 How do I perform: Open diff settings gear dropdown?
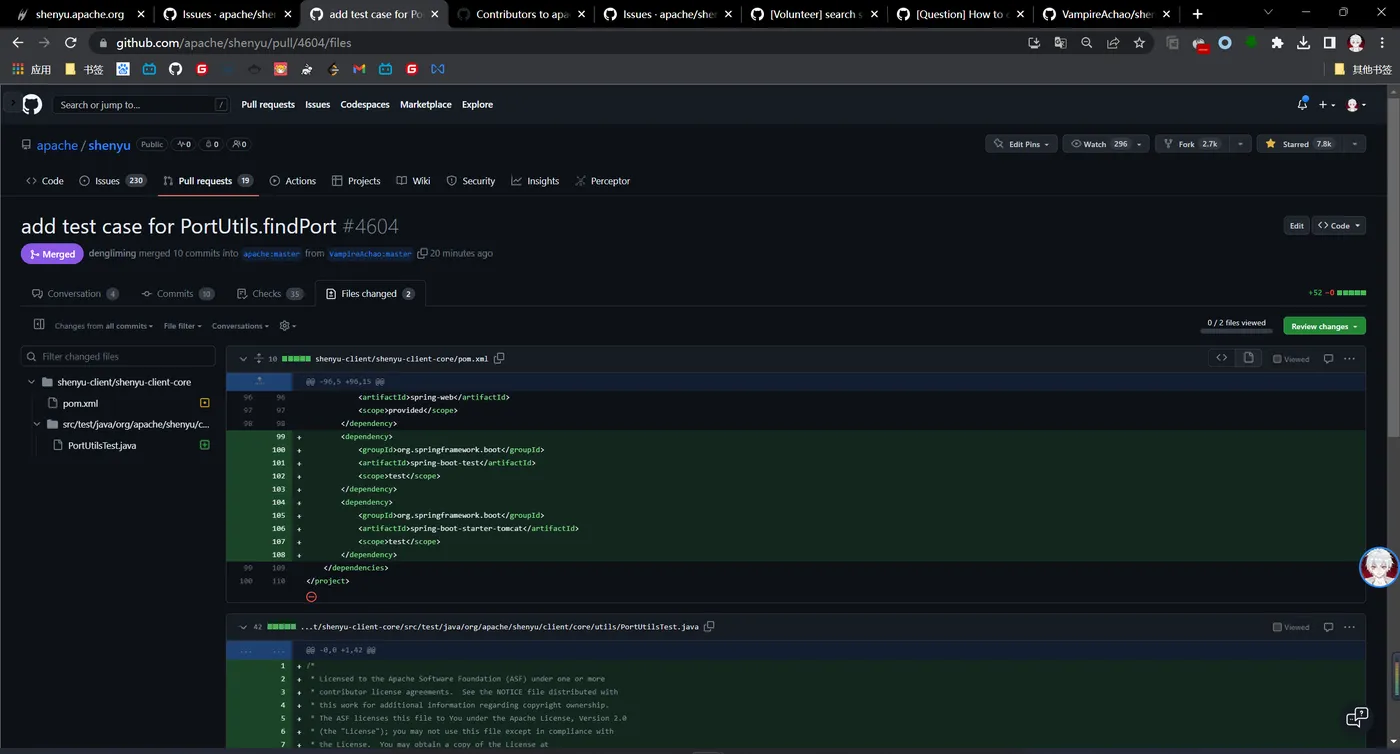pyautogui.click(x=287, y=326)
